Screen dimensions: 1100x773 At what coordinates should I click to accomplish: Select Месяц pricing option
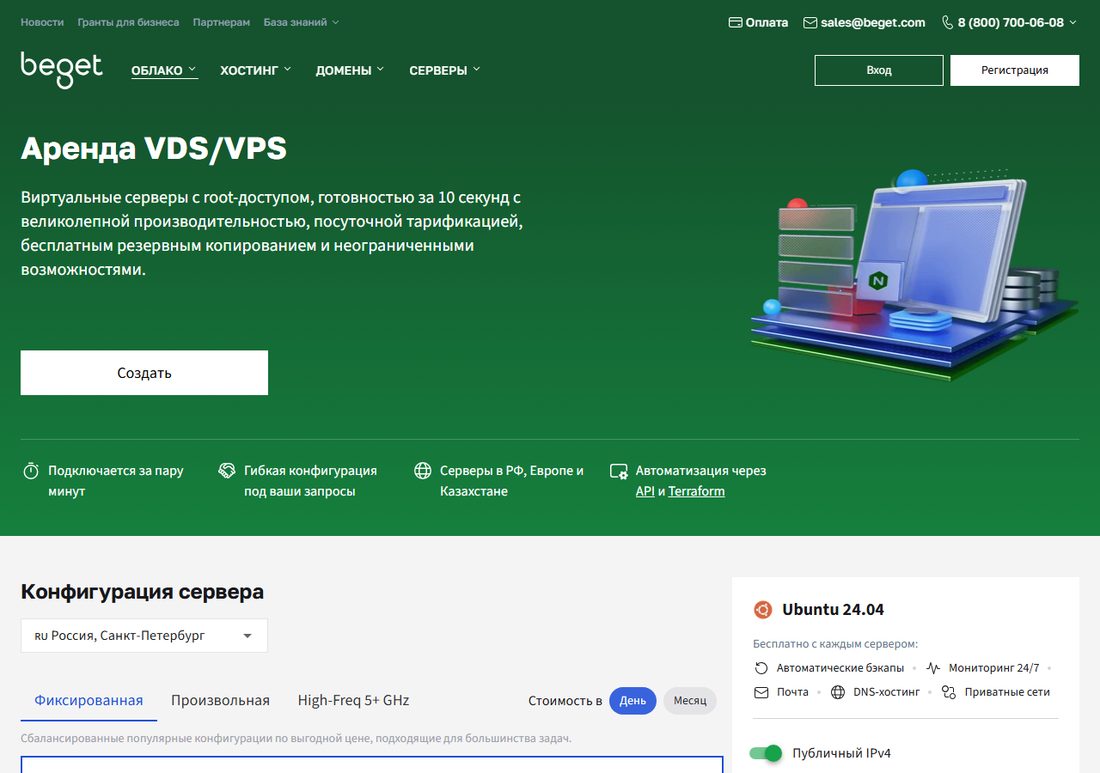pos(690,701)
